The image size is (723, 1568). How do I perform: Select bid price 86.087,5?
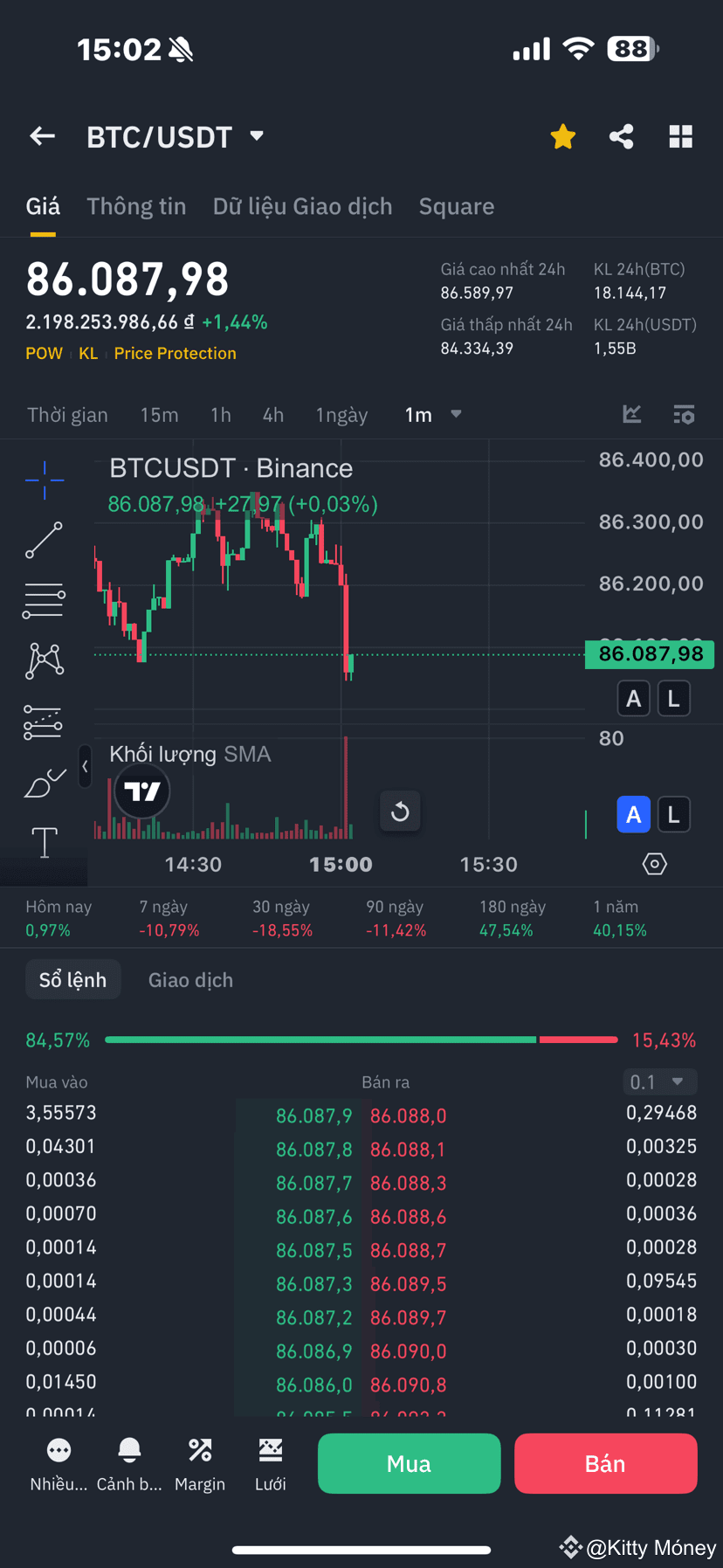coord(314,1250)
